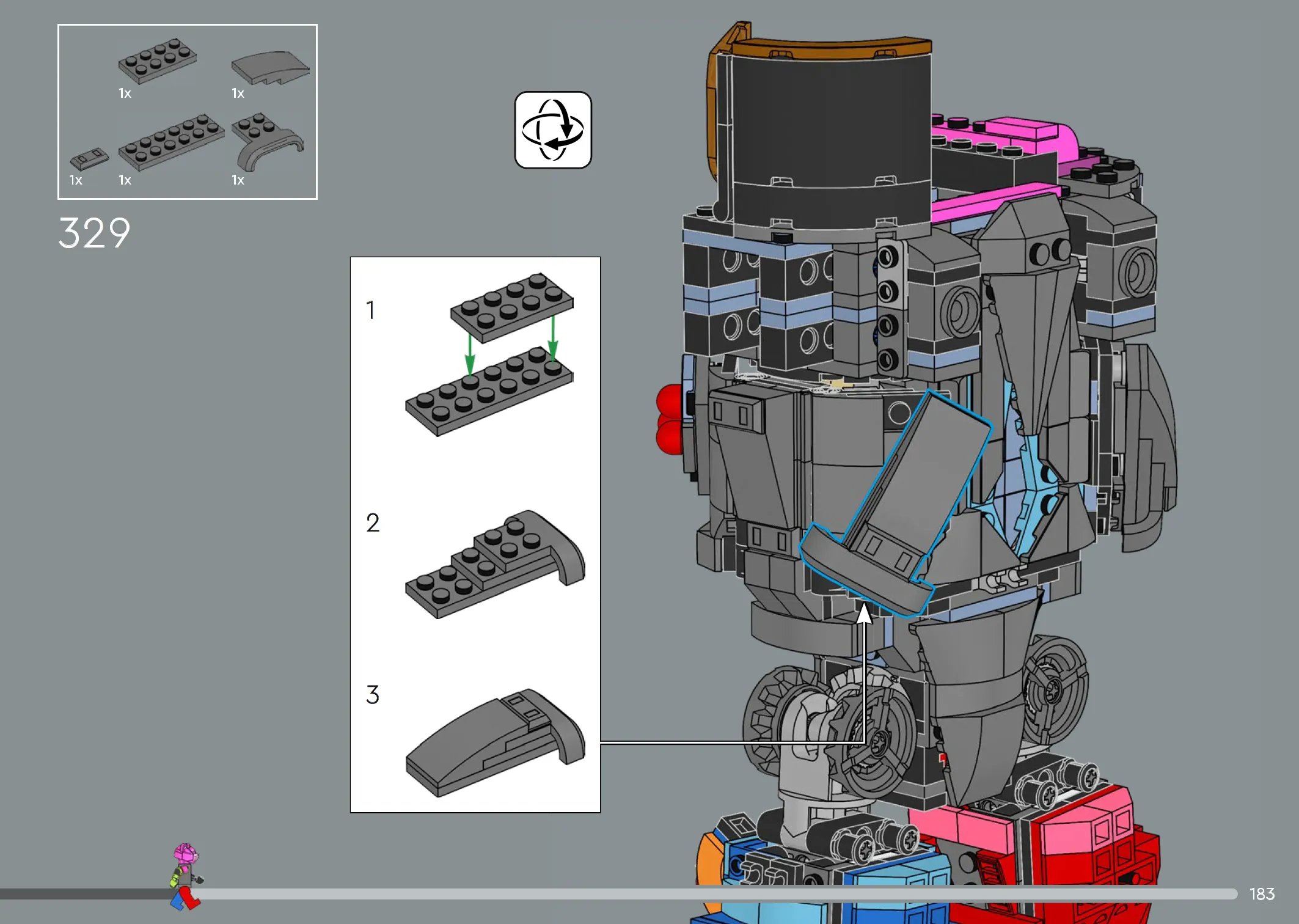Click sub-step 2 mudguard assembly illustration

495,564
